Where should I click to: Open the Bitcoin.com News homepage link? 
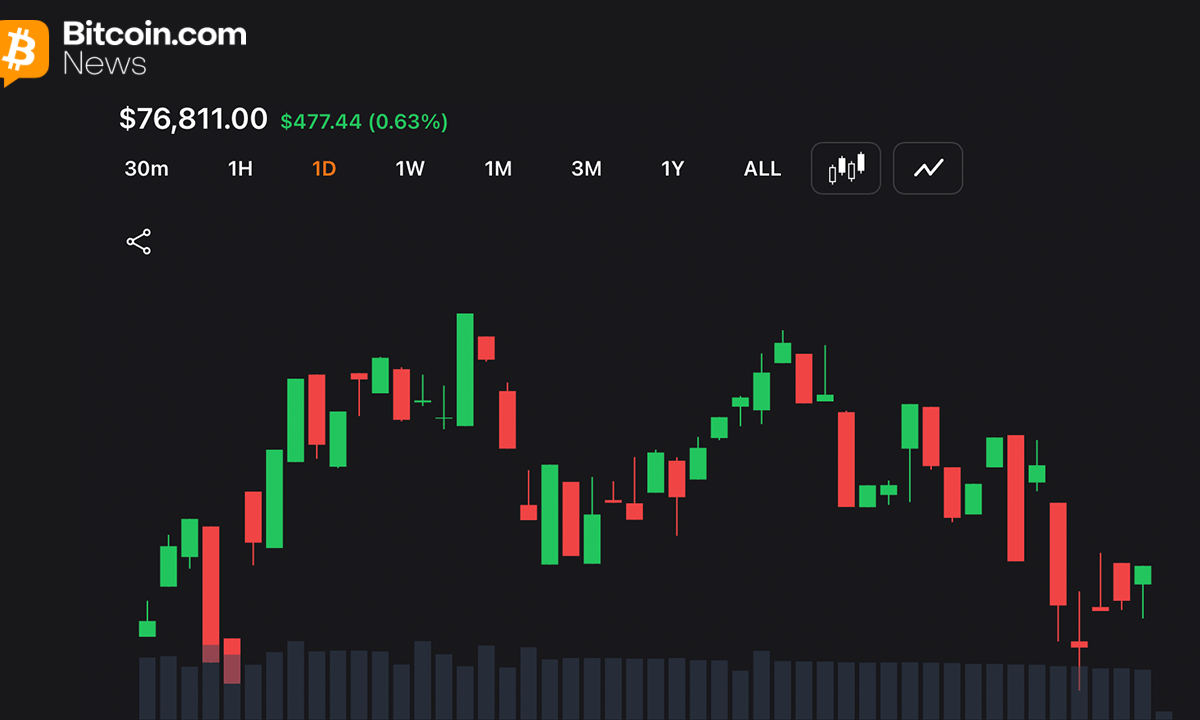(154, 48)
